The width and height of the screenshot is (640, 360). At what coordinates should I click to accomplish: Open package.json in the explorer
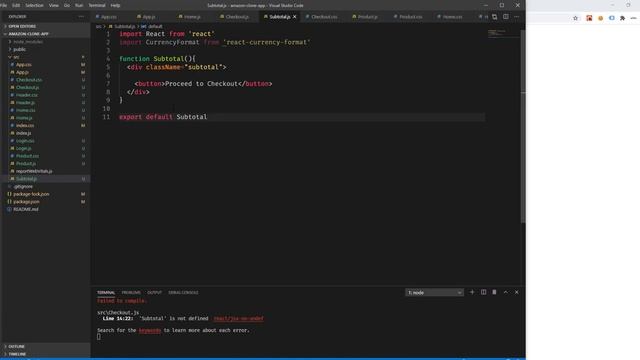coord(26,202)
